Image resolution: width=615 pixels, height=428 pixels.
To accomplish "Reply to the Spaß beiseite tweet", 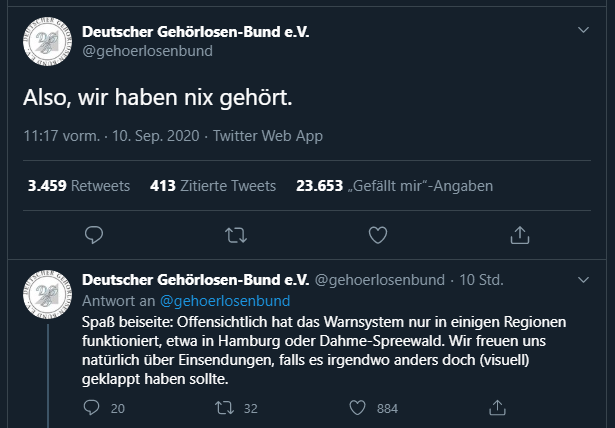I will click(x=93, y=408).
